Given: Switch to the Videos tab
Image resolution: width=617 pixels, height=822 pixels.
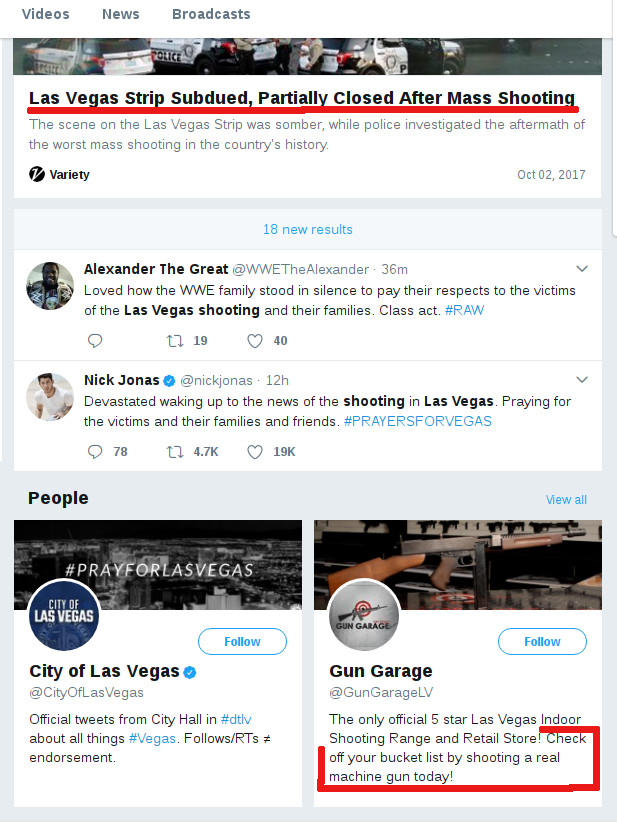Looking at the screenshot, I should (x=46, y=14).
